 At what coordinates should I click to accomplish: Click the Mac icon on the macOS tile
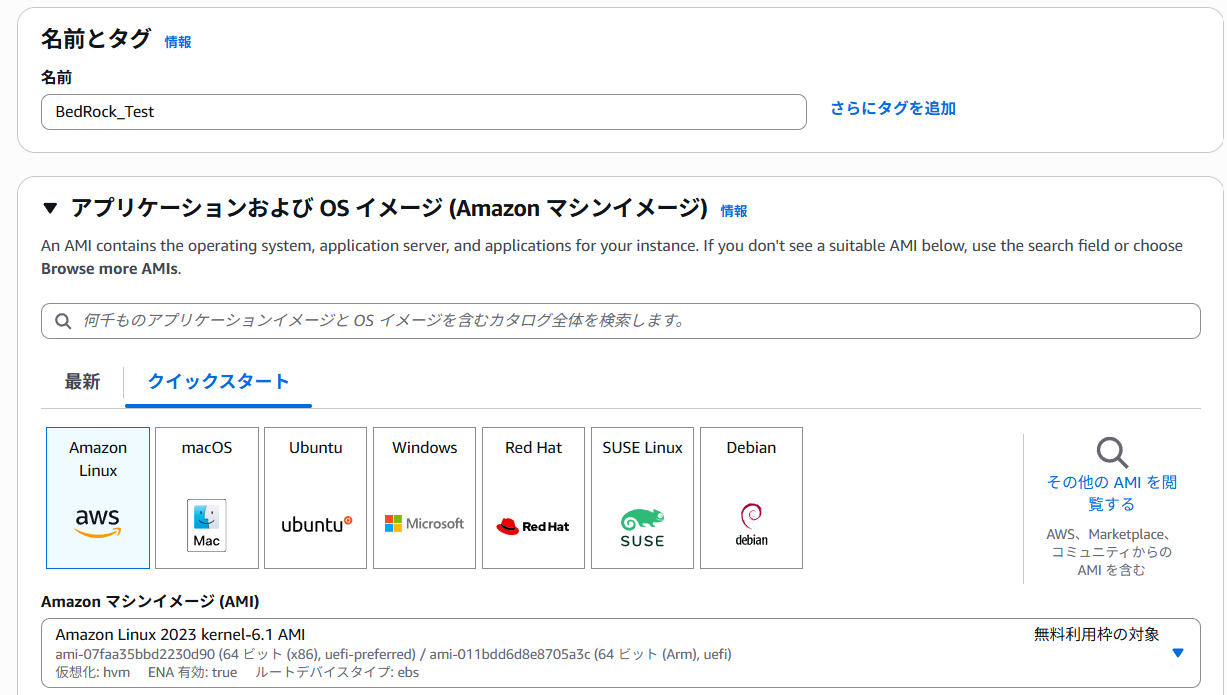click(x=206, y=524)
